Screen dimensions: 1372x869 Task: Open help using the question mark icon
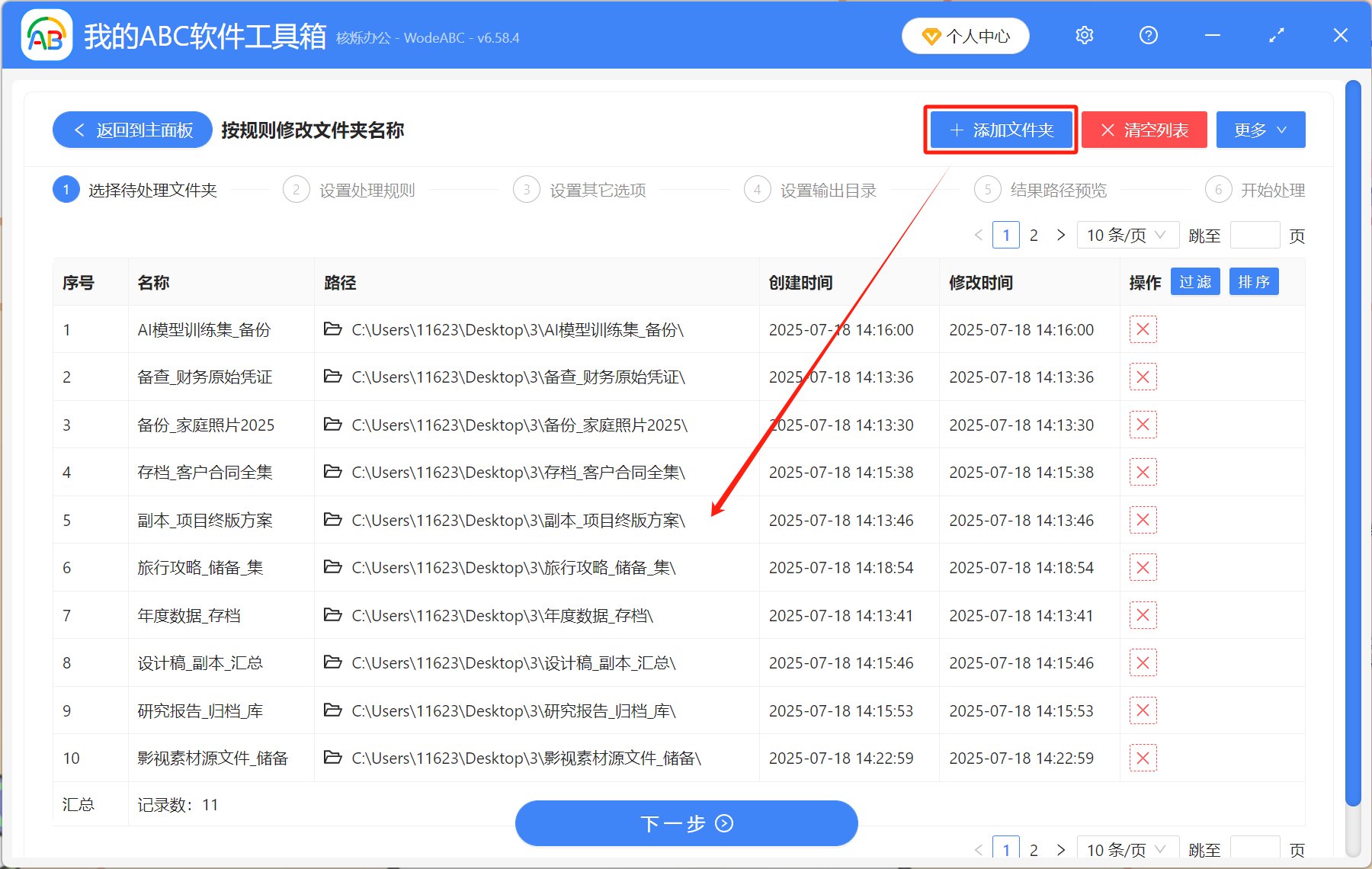coord(1148,35)
